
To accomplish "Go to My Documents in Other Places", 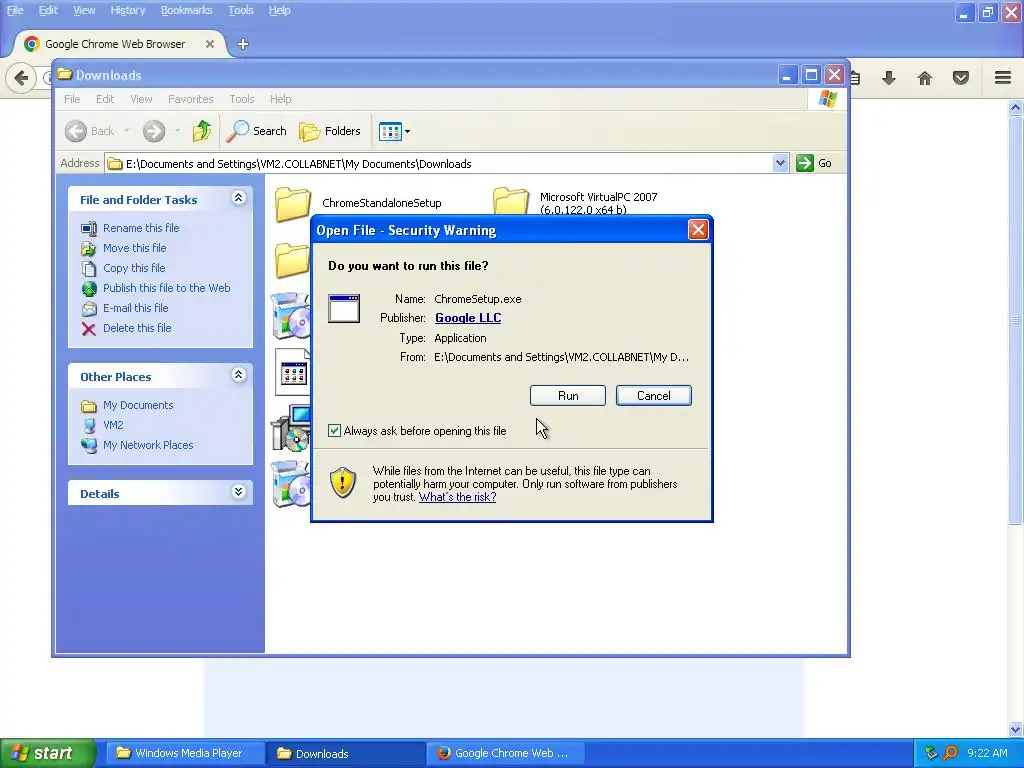I will click(138, 406).
